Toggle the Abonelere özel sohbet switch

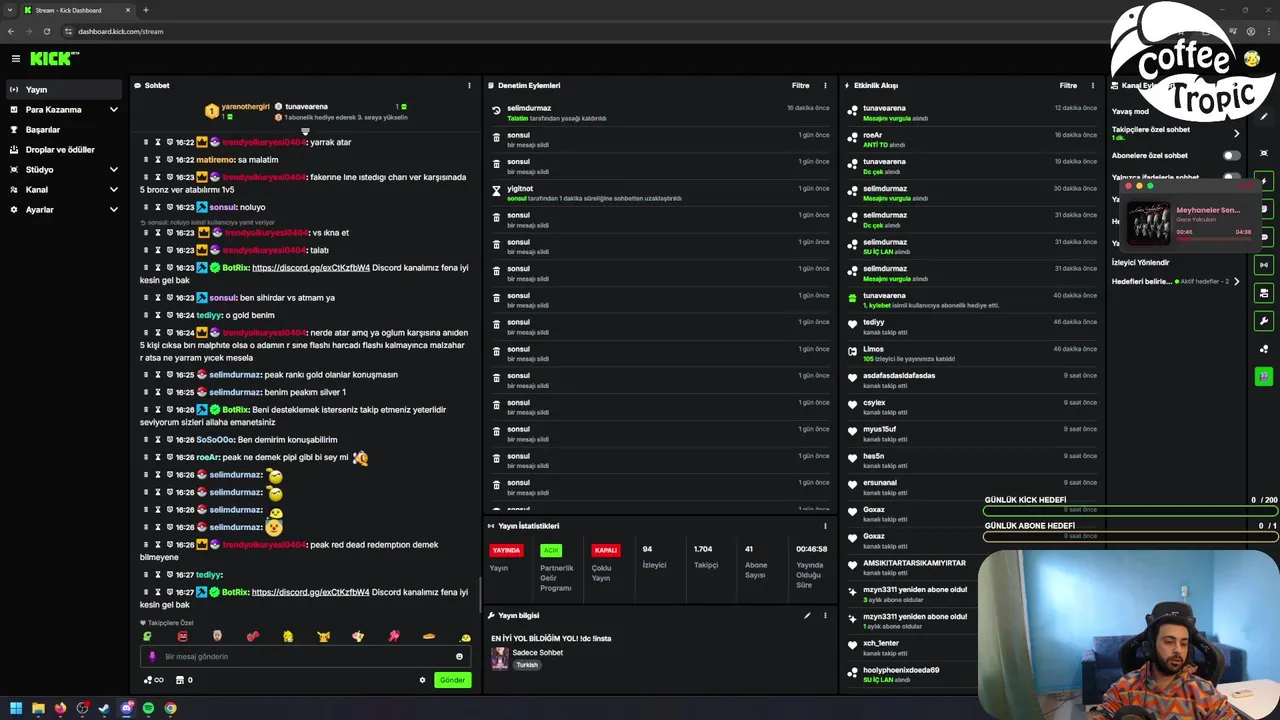click(x=1231, y=155)
